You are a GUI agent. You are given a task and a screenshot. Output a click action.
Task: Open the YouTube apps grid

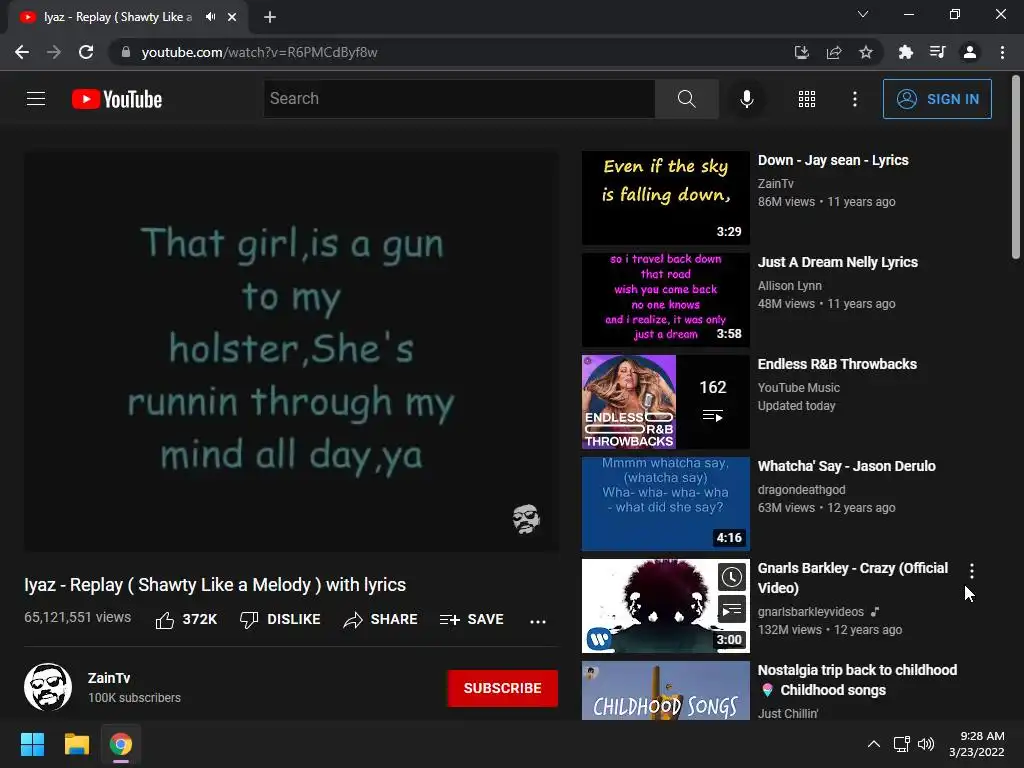tap(807, 99)
